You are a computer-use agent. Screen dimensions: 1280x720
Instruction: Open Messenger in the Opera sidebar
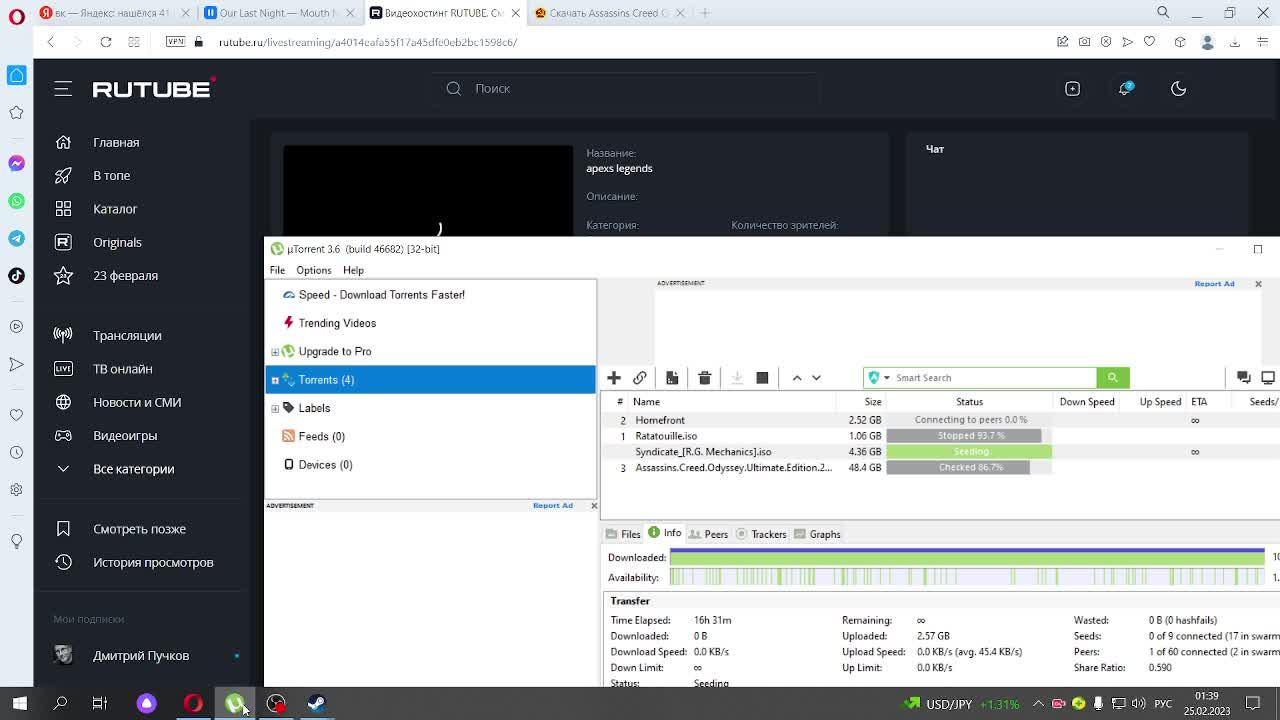16,163
